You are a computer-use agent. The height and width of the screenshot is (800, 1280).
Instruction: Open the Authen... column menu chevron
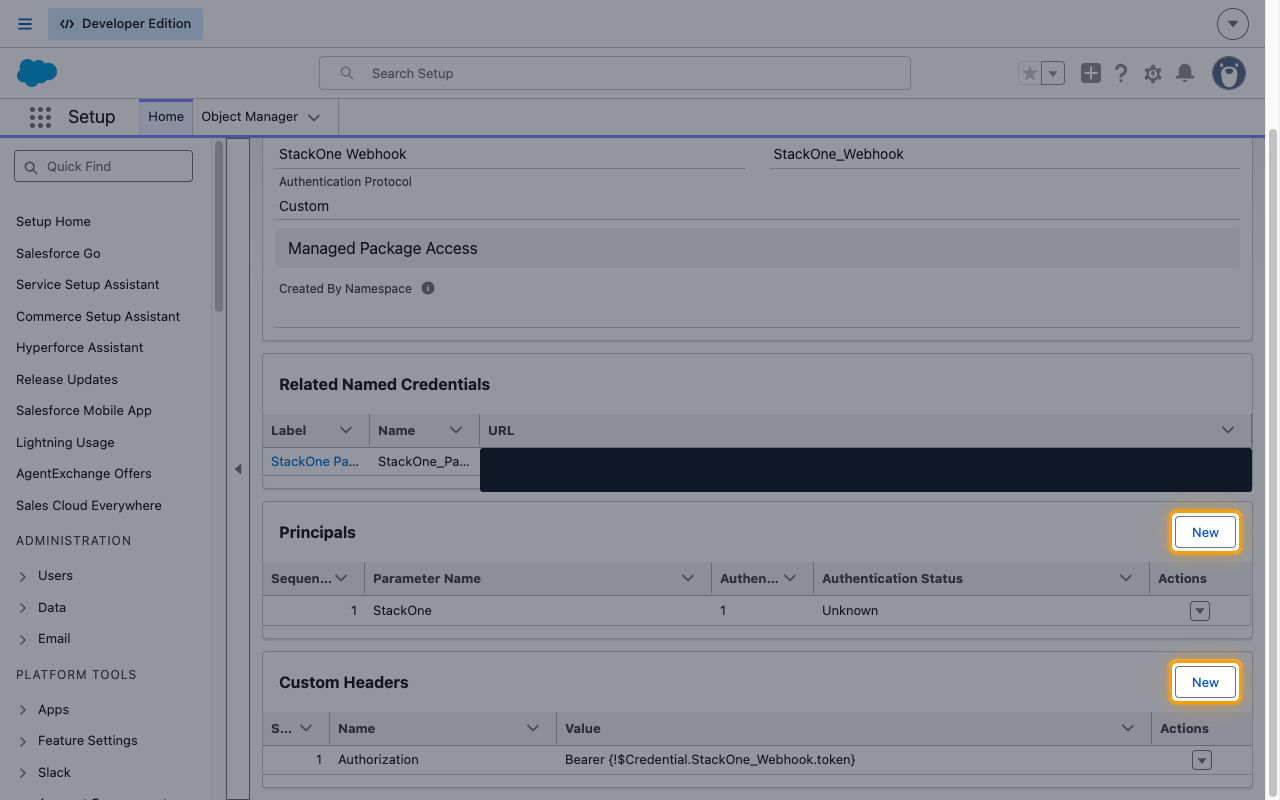click(790, 578)
